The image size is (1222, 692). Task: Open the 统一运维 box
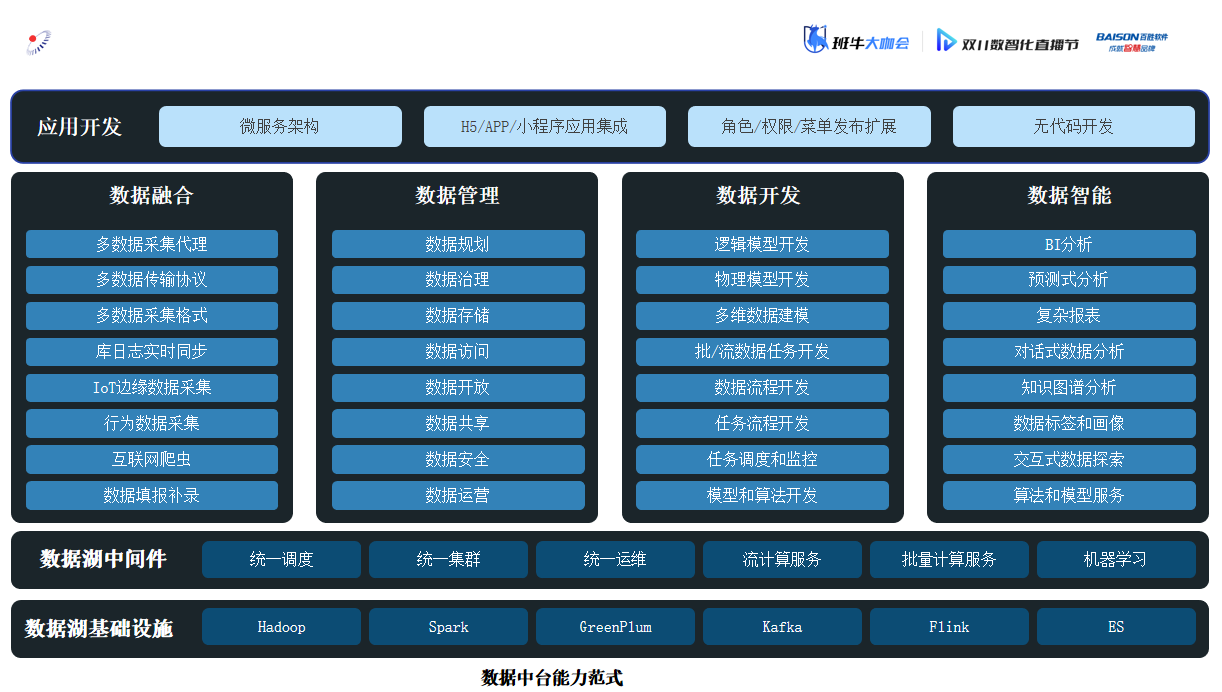click(615, 560)
